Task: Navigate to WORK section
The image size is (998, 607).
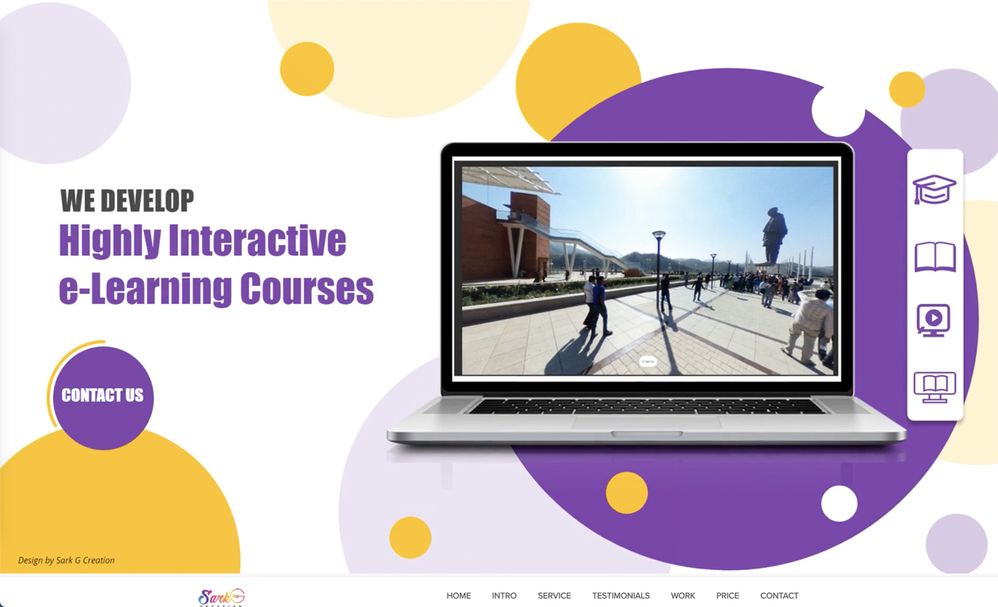Action: [x=682, y=596]
